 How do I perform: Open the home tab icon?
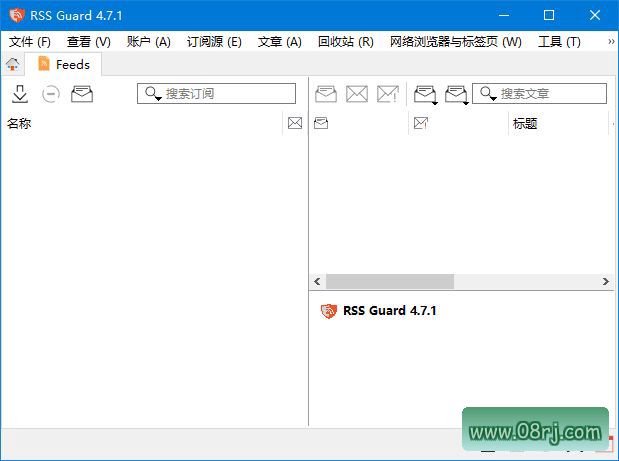(x=13, y=64)
